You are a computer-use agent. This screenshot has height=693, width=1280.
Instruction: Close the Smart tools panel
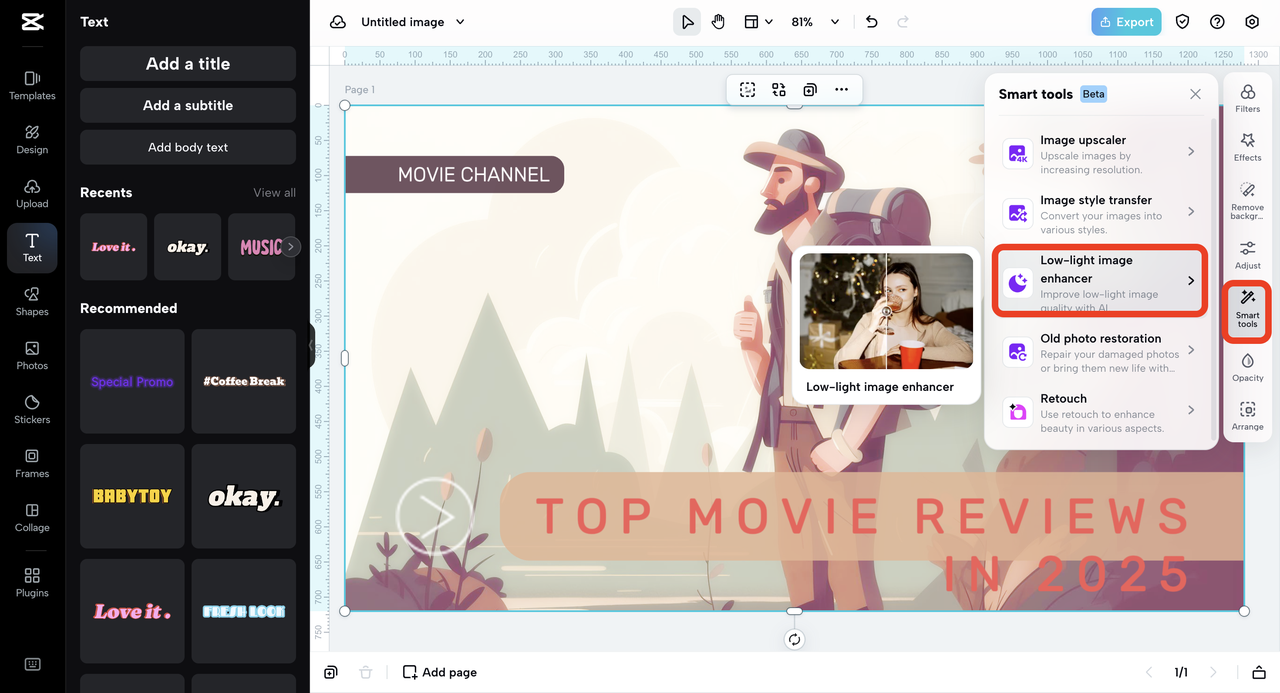coord(1195,94)
